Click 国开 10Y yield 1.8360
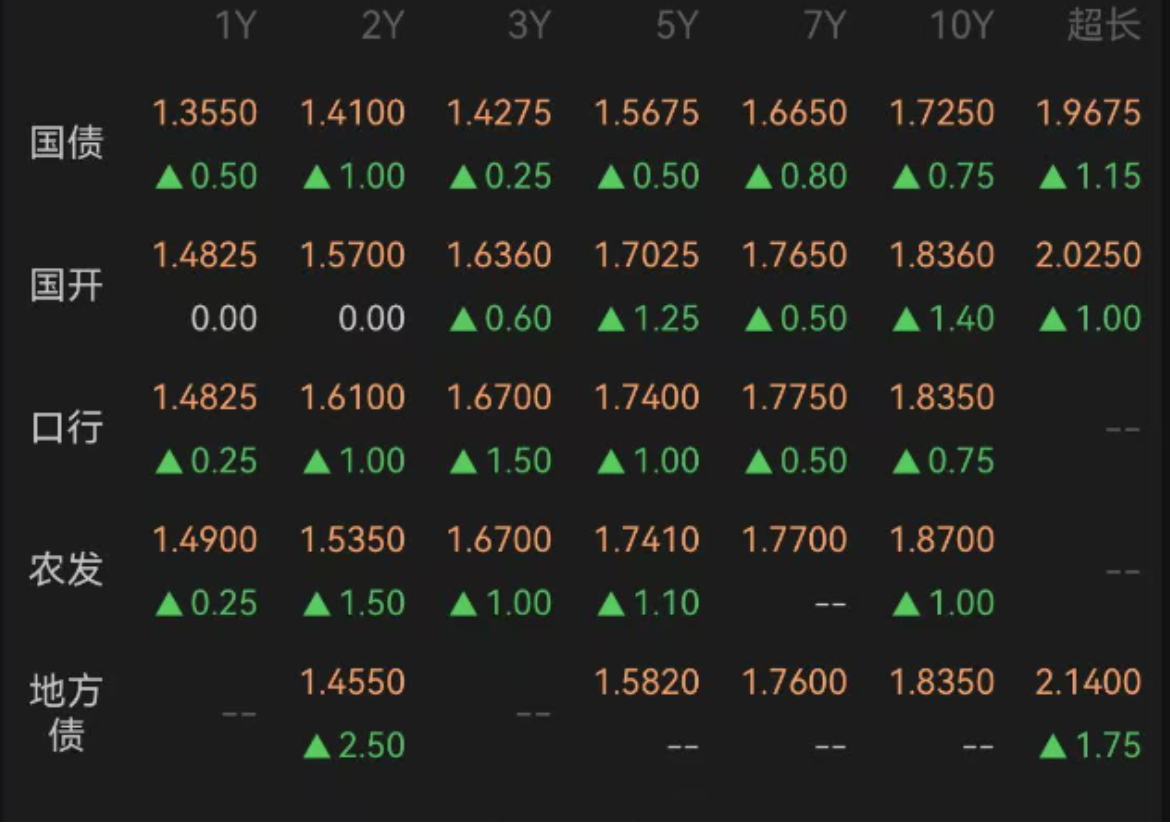 click(x=942, y=255)
